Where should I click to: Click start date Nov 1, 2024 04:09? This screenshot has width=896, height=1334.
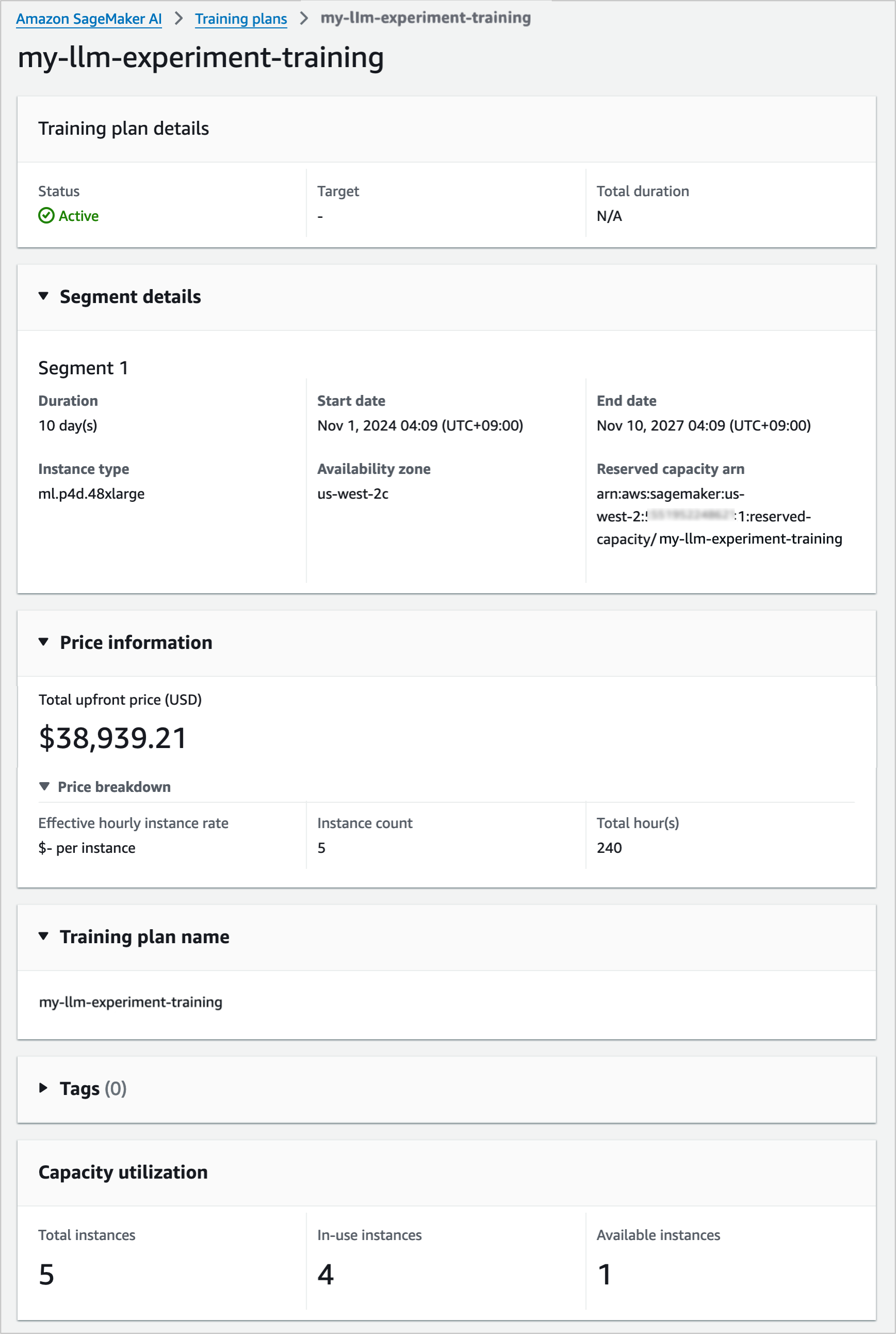(x=420, y=426)
